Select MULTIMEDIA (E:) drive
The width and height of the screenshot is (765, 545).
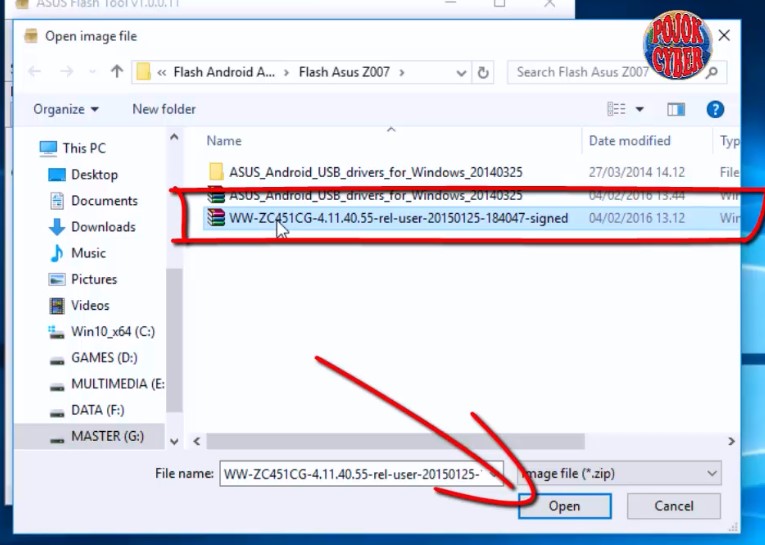click(x=117, y=384)
